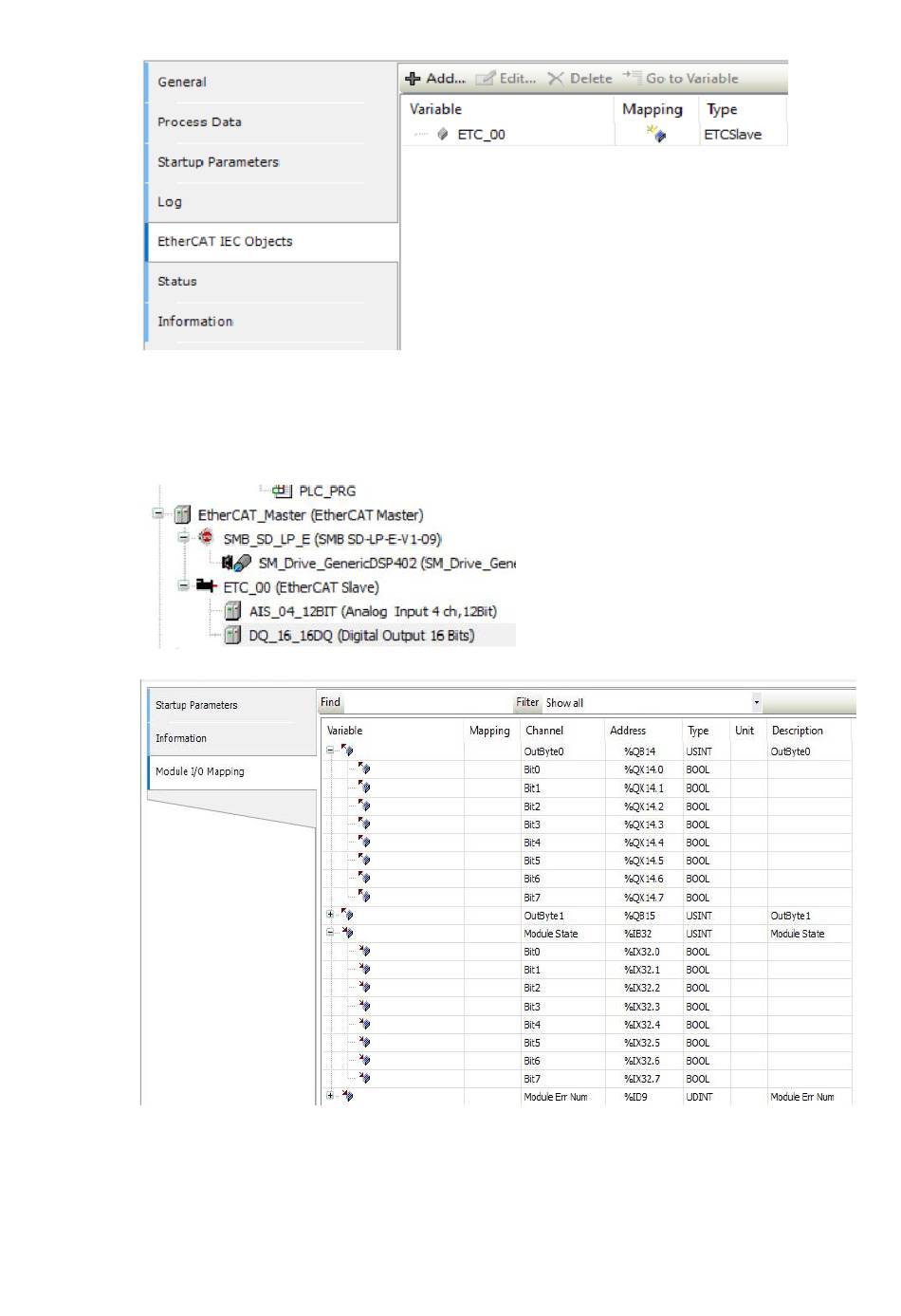The width and height of the screenshot is (901, 1316).
Task: Select the PLC_PRG program icon
Action: pyautogui.click(x=282, y=491)
